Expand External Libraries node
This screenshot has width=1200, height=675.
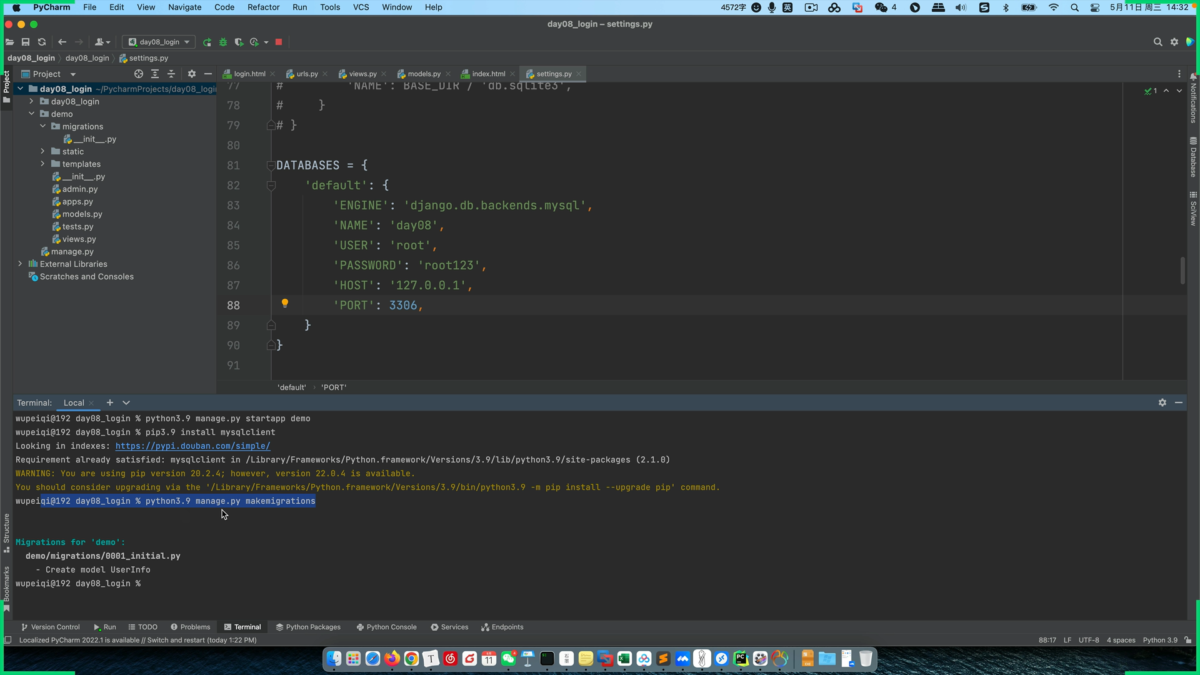pyautogui.click(x=20, y=264)
